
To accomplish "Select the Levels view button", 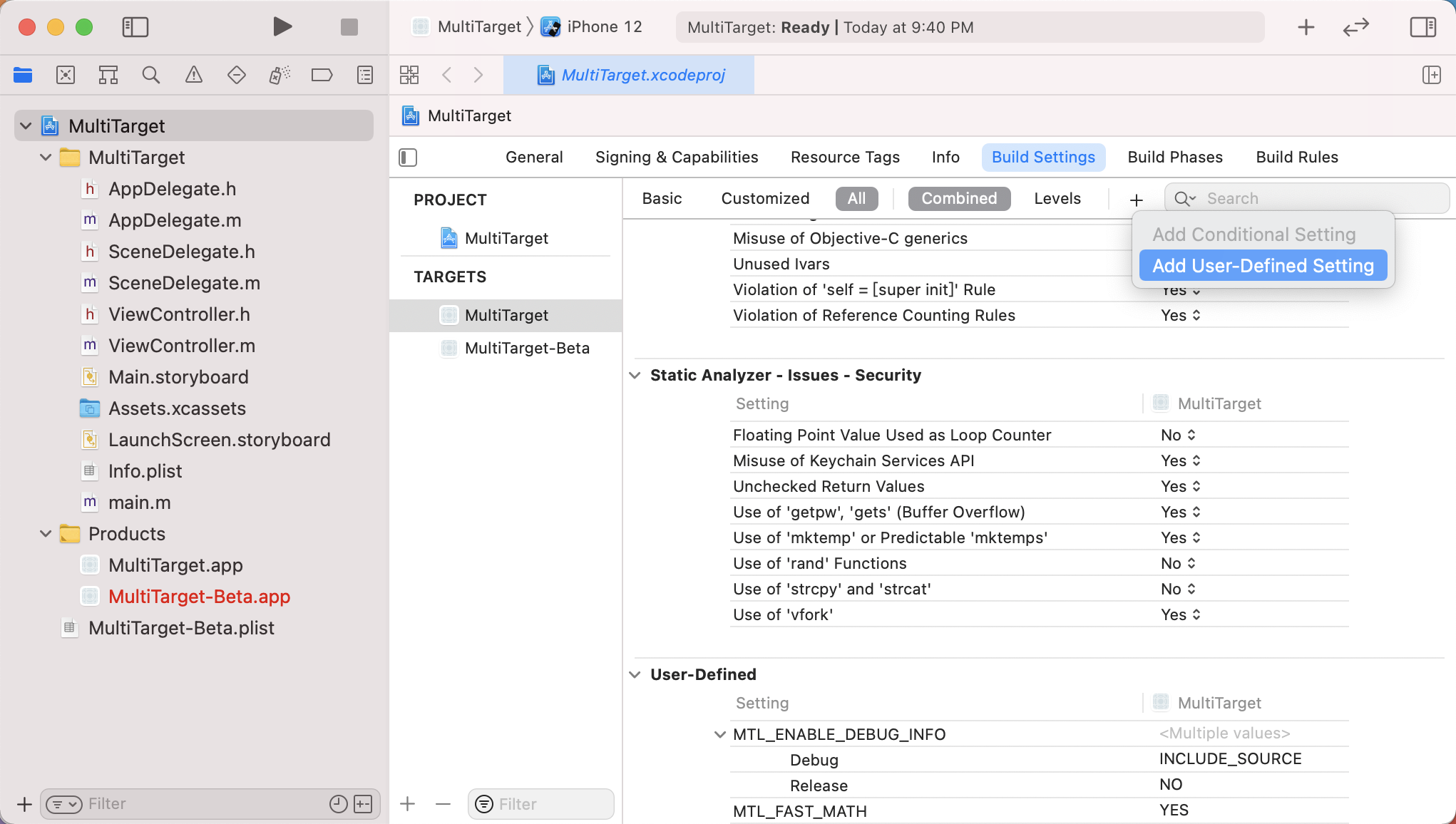I will coord(1057,199).
